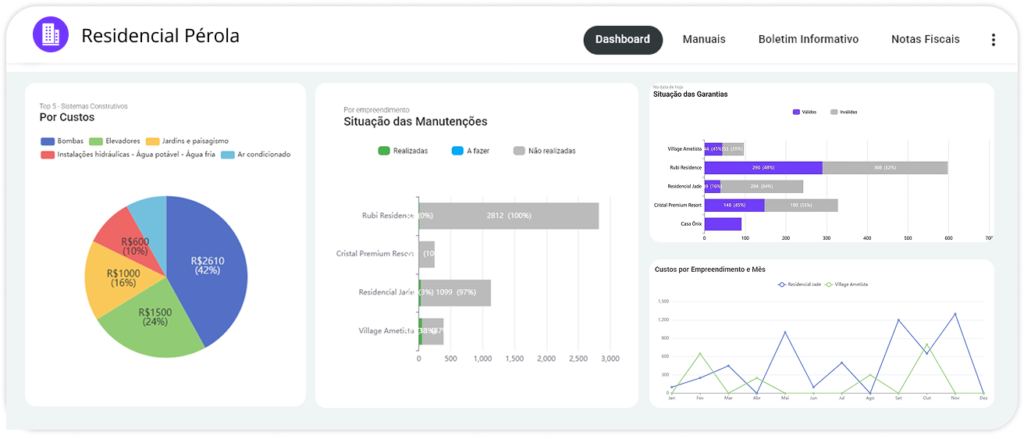Toggle the Realizadas legend item
Screen dimensions: 1024x436
point(402,151)
